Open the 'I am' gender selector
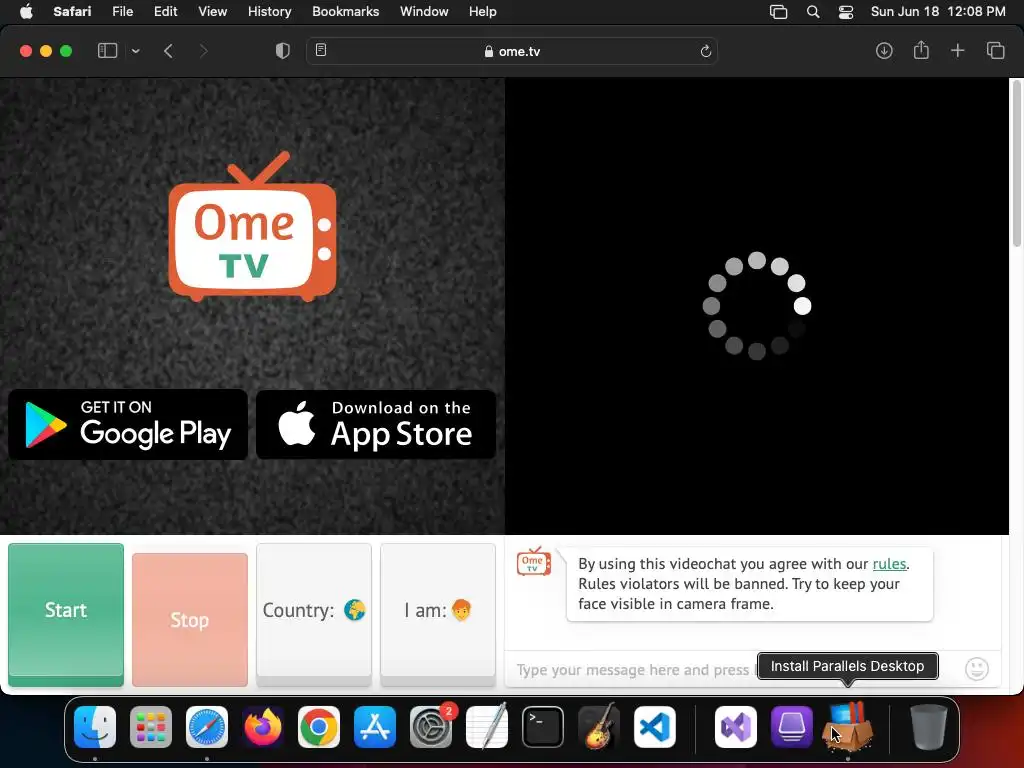 (x=438, y=615)
